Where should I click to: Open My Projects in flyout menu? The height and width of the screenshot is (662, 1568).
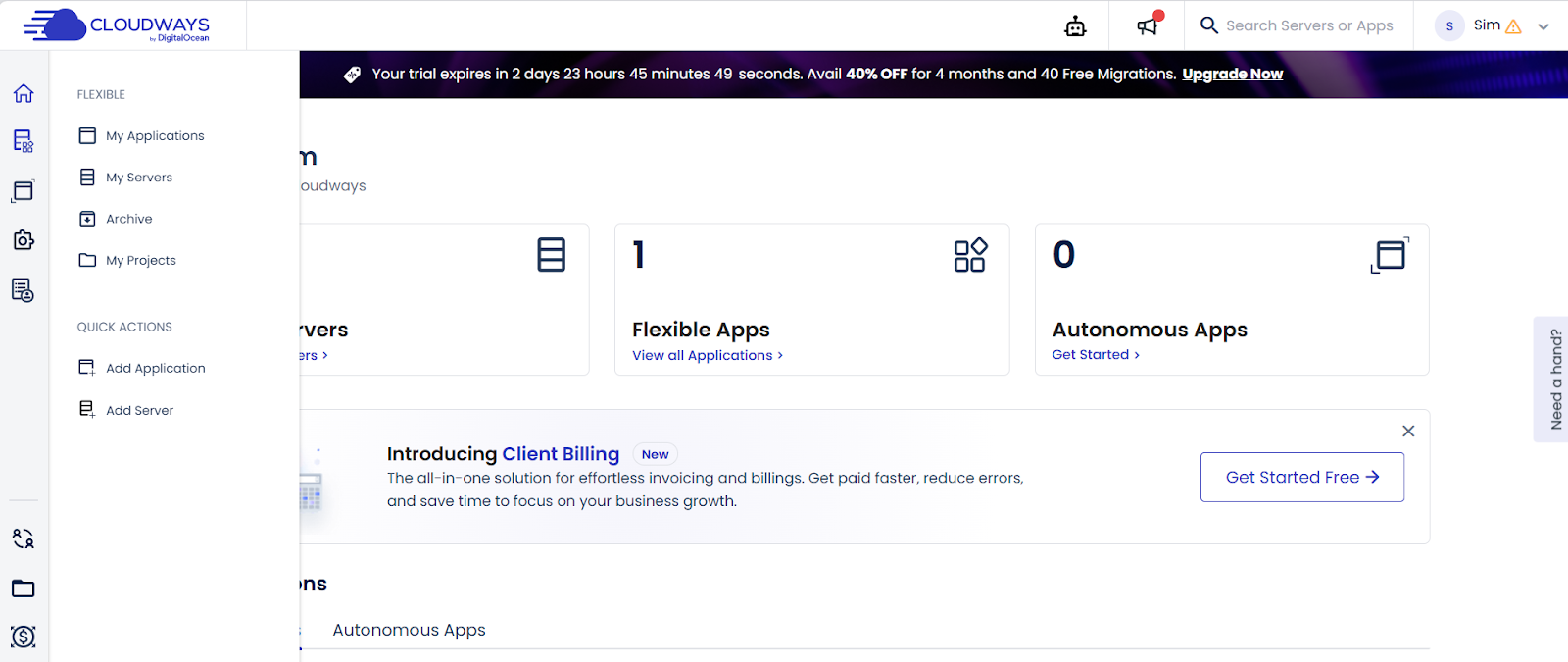127,260
